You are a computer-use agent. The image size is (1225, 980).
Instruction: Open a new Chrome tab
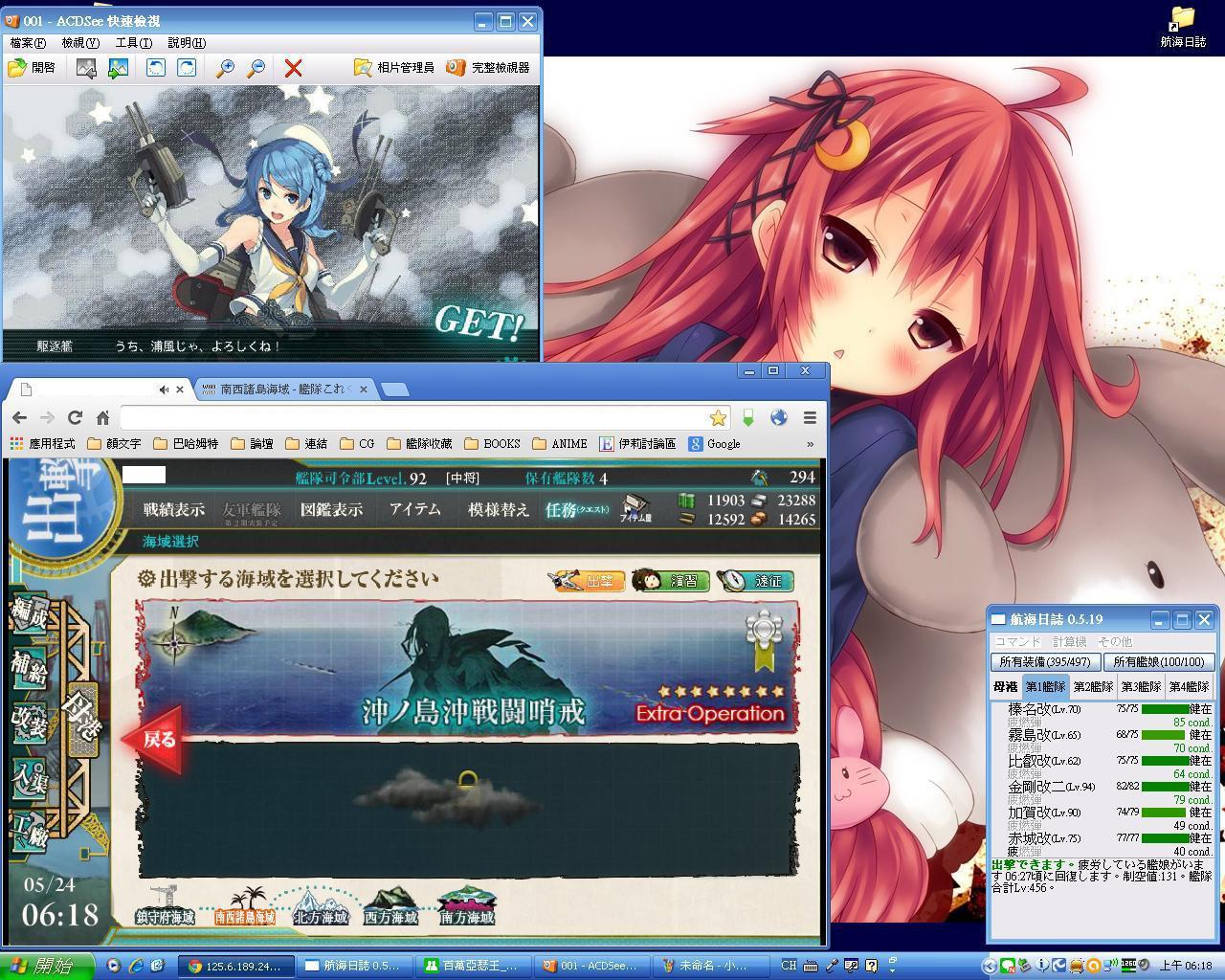pos(394,390)
